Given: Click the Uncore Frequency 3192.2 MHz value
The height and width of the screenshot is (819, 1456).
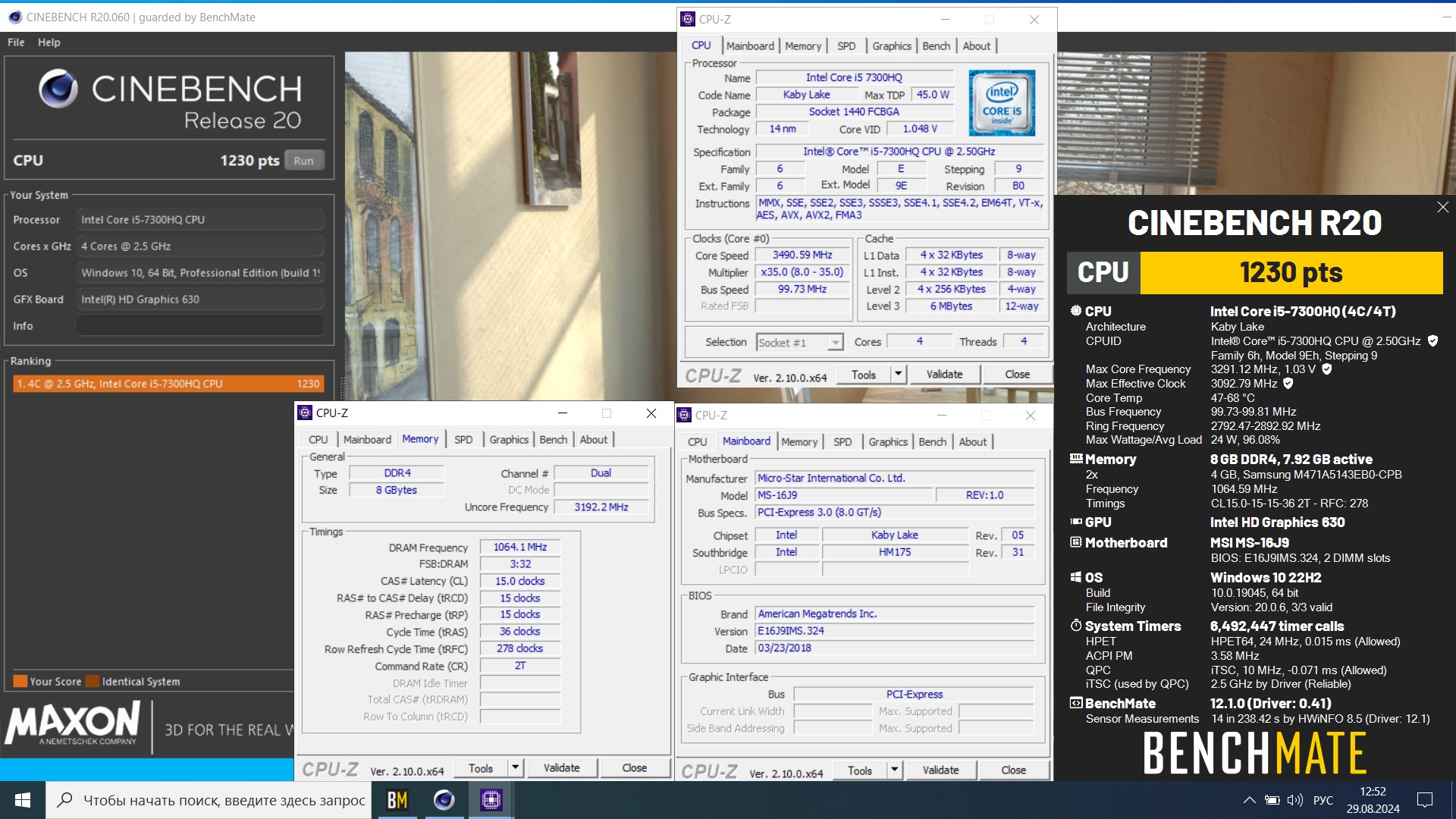Looking at the screenshot, I should click(601, 507).
